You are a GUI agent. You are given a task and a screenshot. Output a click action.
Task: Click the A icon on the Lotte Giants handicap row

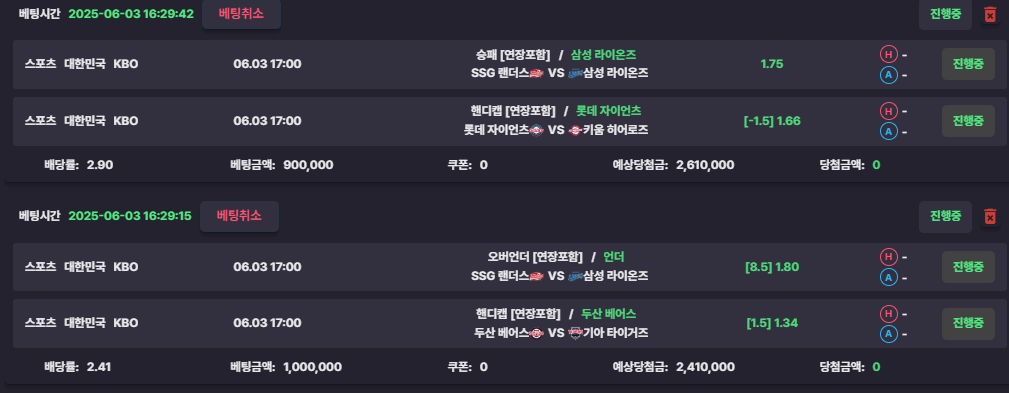click(x=888, y=132)
